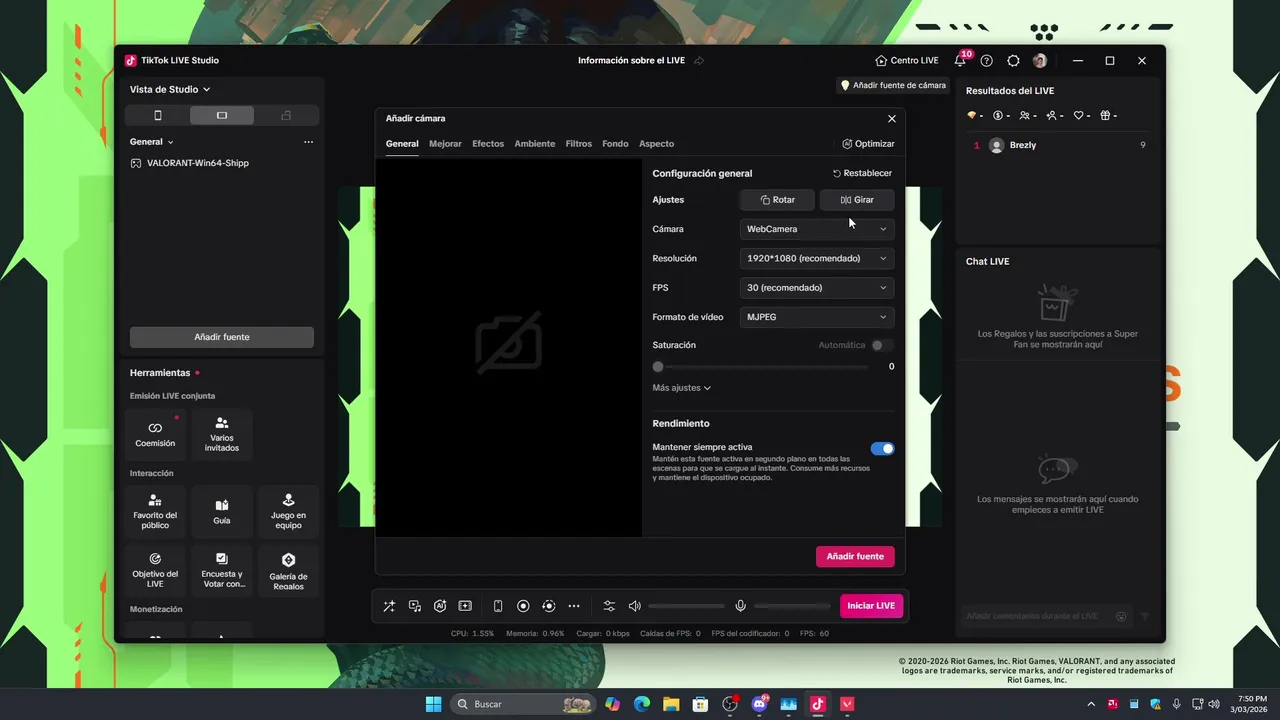Switch to the Aspecto tab
This screenshot has width=1280, height=720.
[x=657, y=144]
